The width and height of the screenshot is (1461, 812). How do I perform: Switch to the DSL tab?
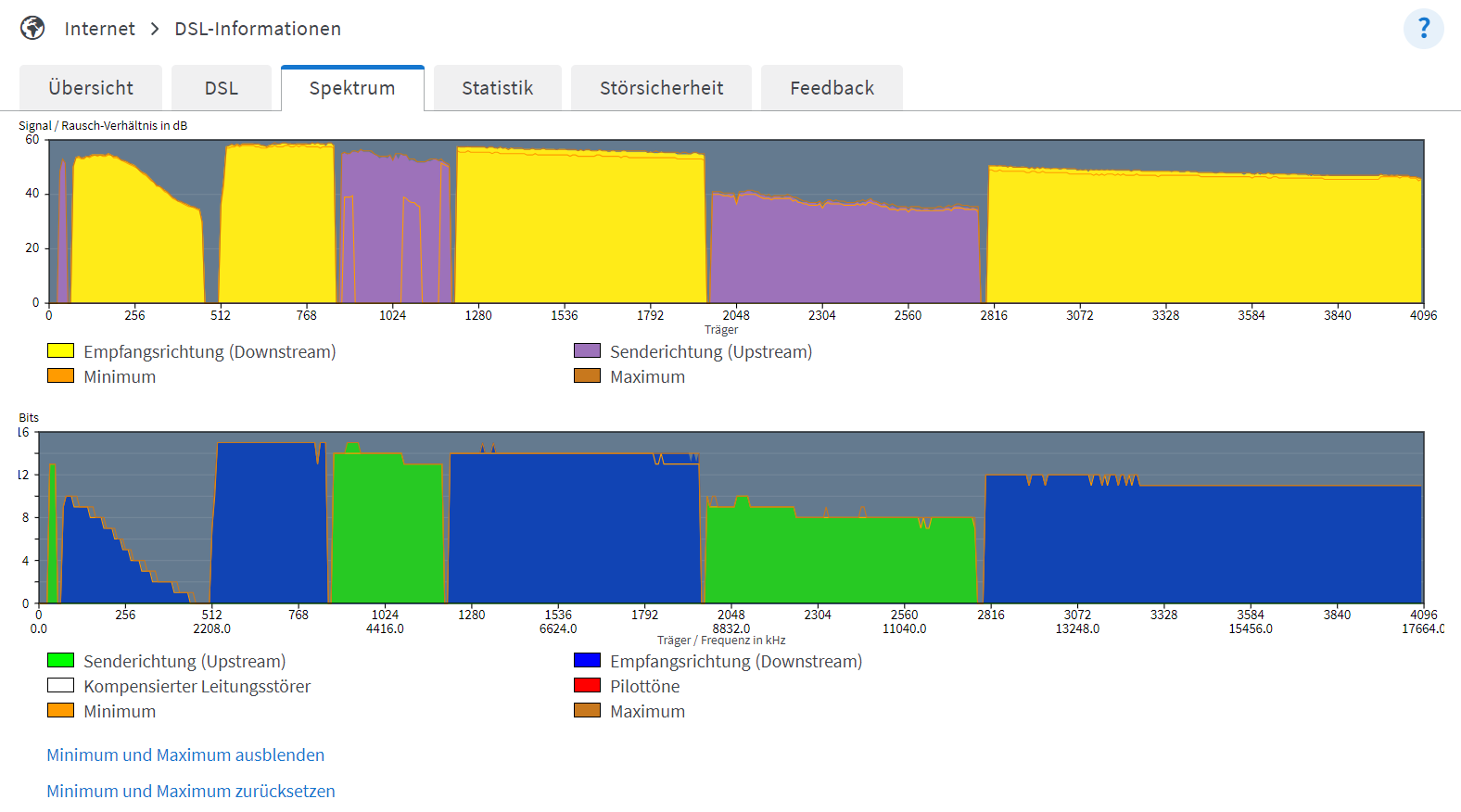(222, 88)
